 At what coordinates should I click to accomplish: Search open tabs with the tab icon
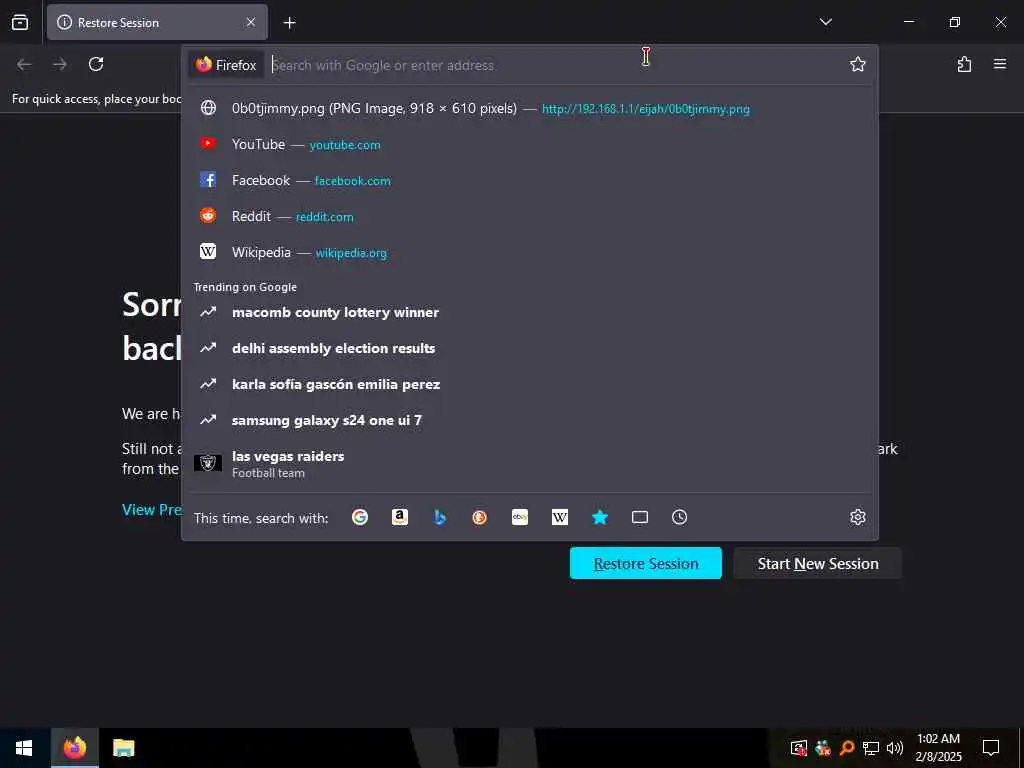[639, 517]
